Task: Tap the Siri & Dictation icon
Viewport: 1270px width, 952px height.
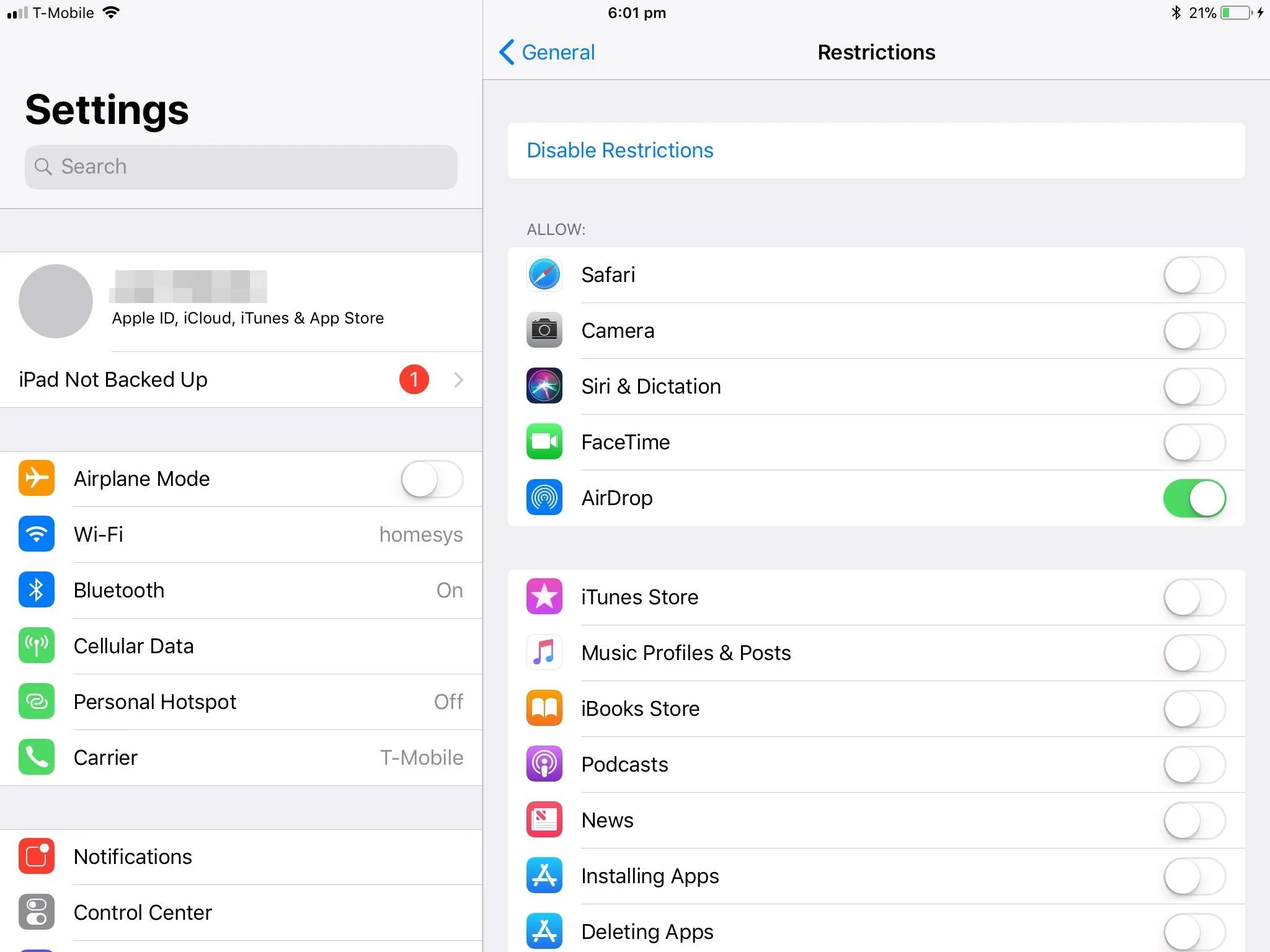Action: [544, 386]
